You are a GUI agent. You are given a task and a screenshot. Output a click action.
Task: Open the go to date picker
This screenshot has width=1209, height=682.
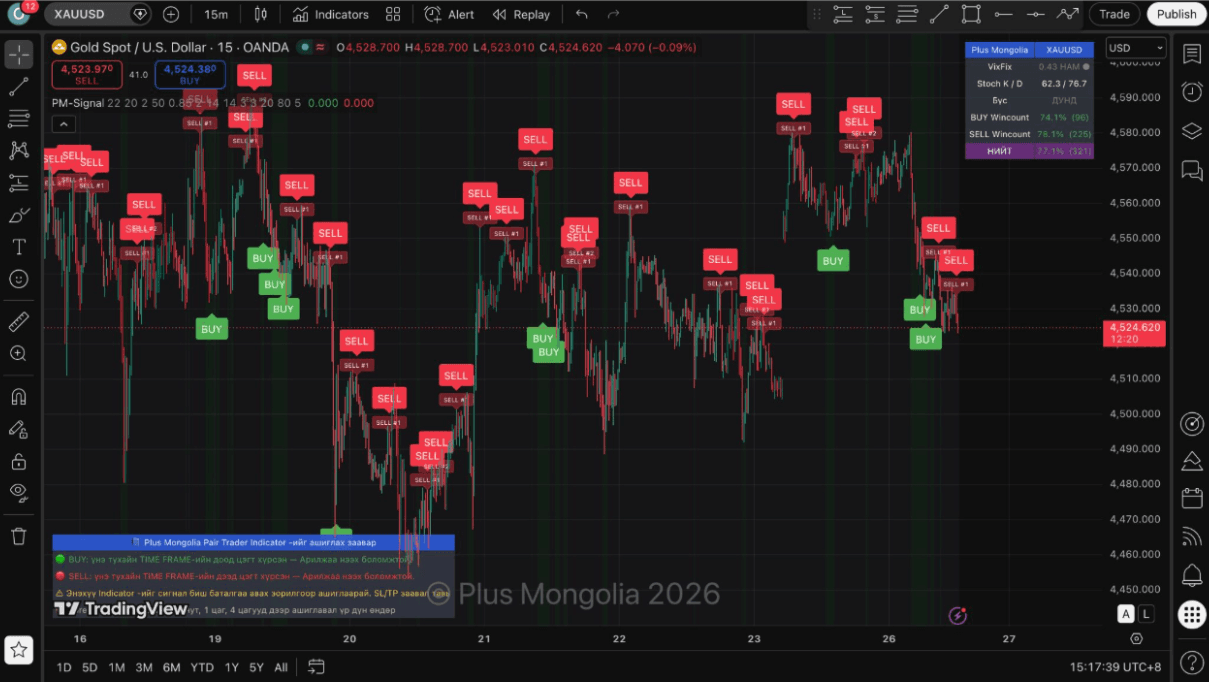point(316,667)
